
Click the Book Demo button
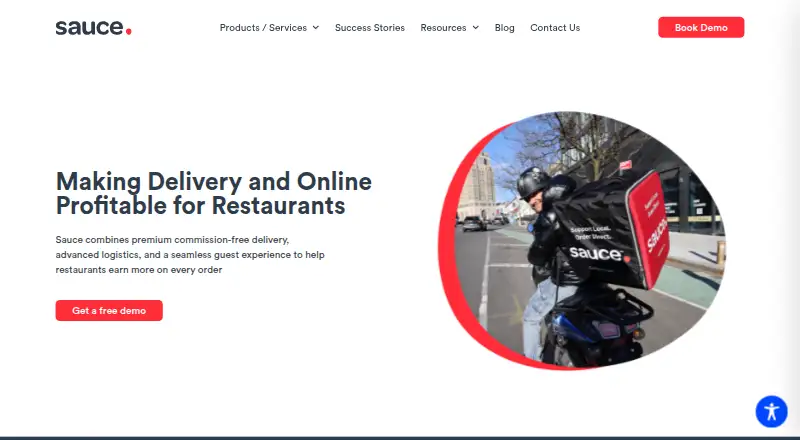coord(701,28)
